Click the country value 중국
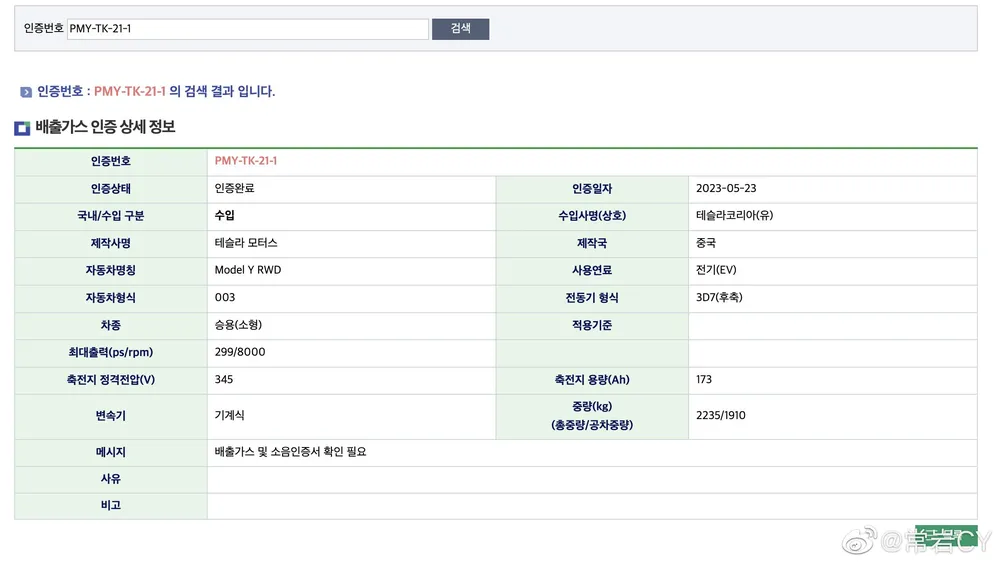The width and height of the screenshot is (1000, 565). point(705,243)
